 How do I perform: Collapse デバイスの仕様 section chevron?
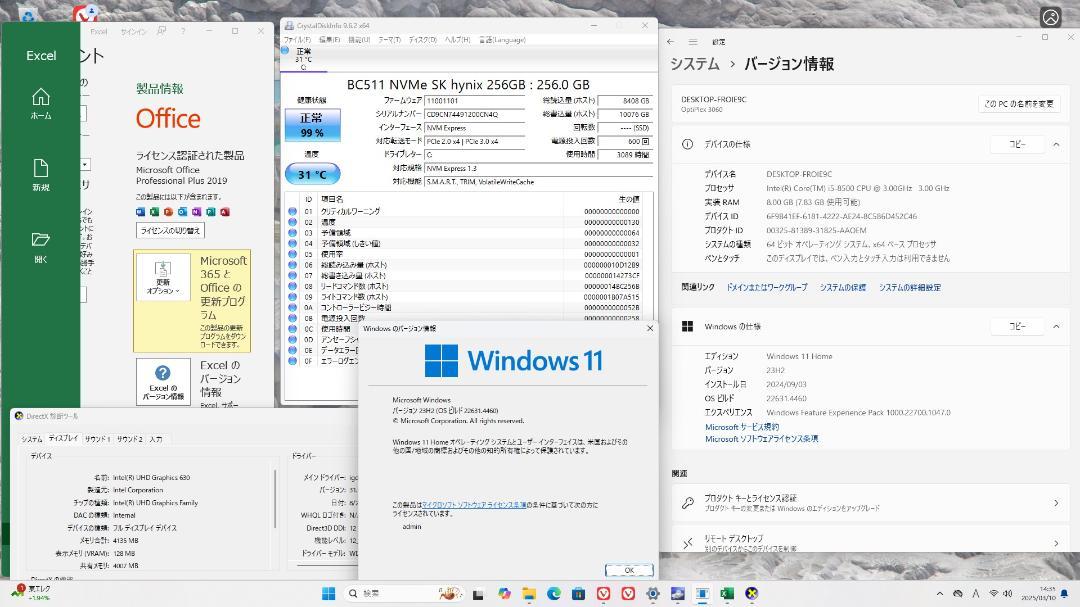(1056, 145)
